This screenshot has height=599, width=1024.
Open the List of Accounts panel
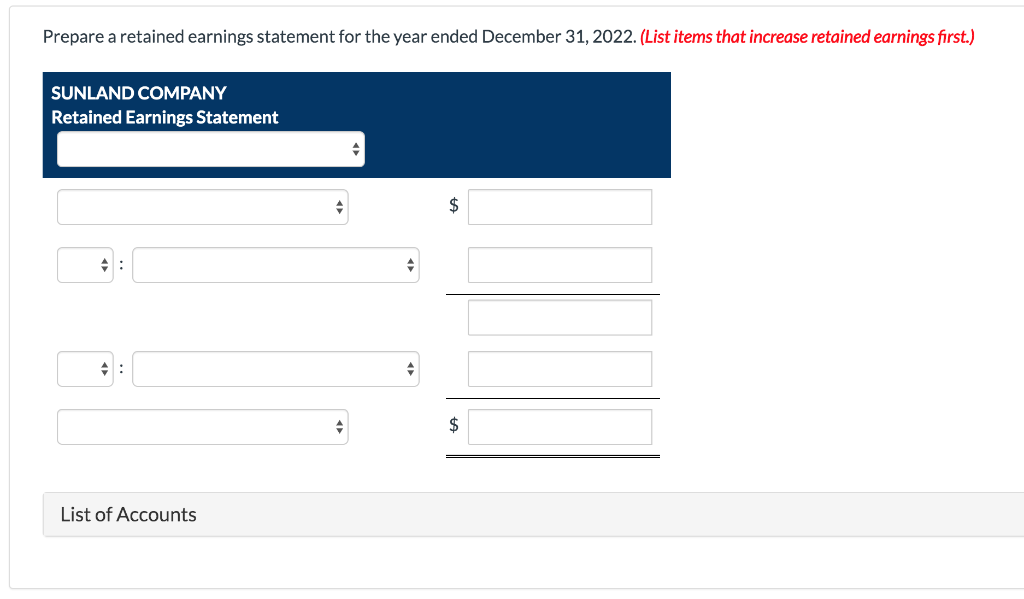128,514
